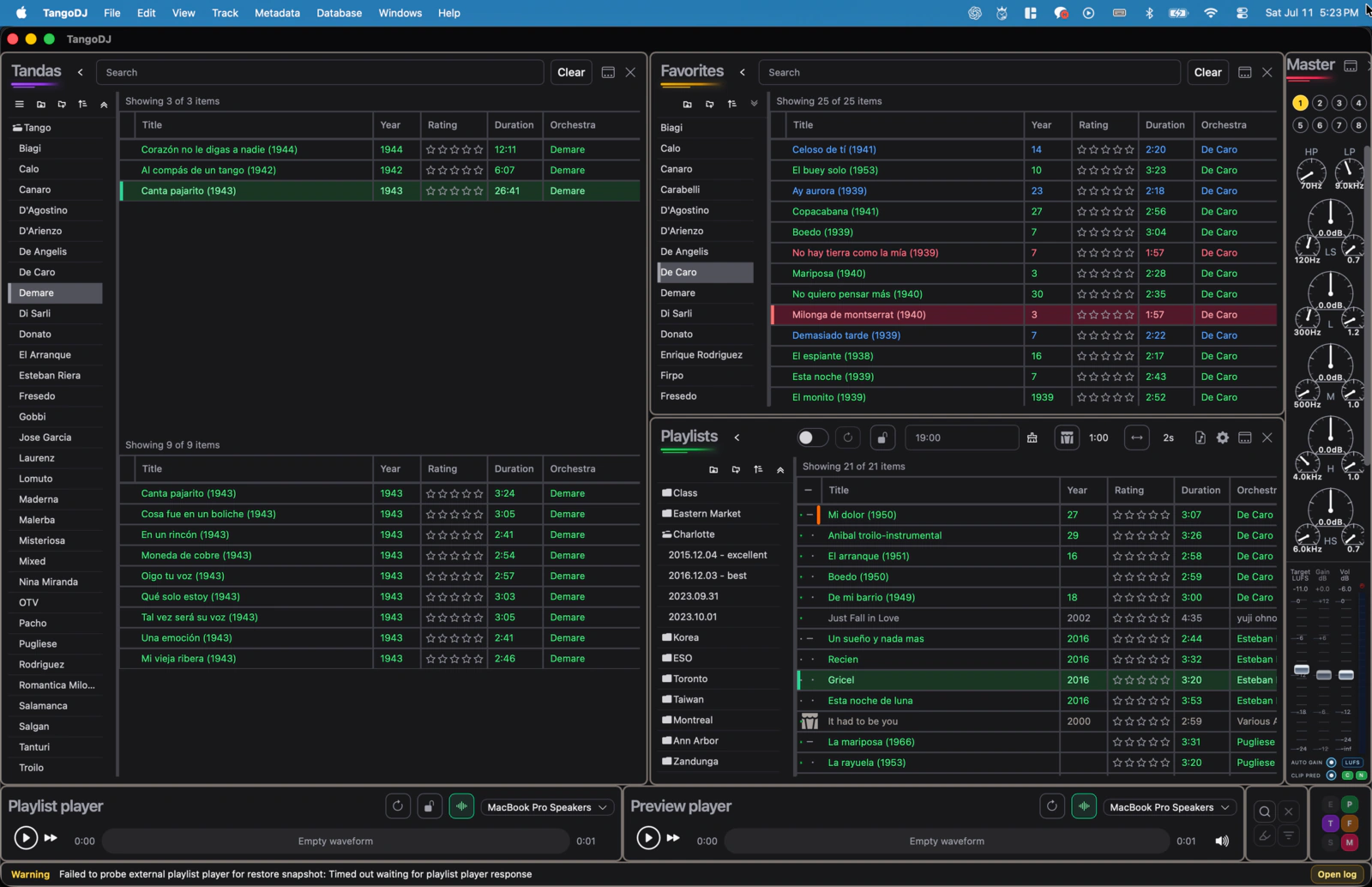
Task: Click the filter lines icon near Preview player
Action: click(1289, 836)
